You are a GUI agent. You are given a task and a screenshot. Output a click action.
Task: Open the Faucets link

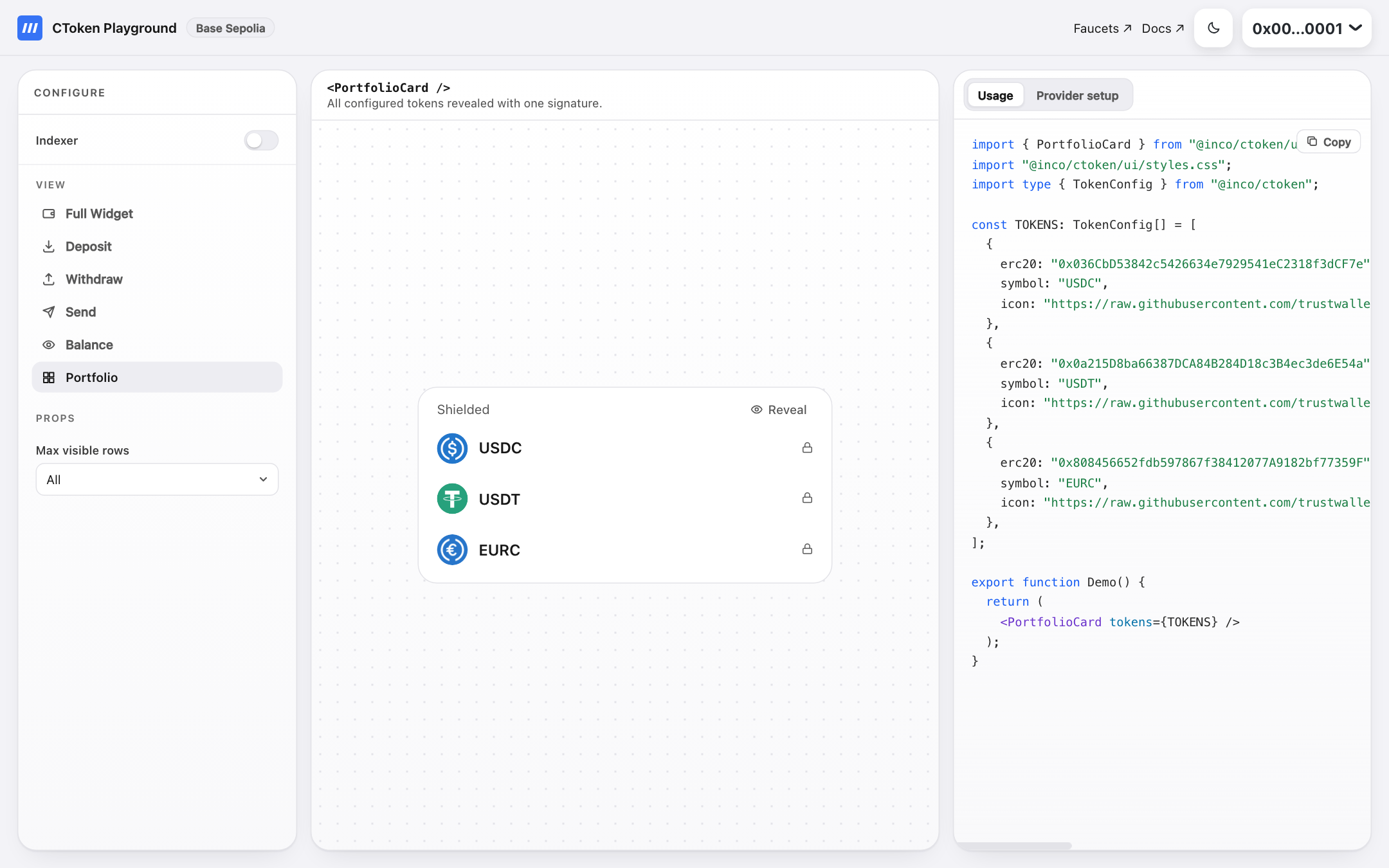point(1102,28)
